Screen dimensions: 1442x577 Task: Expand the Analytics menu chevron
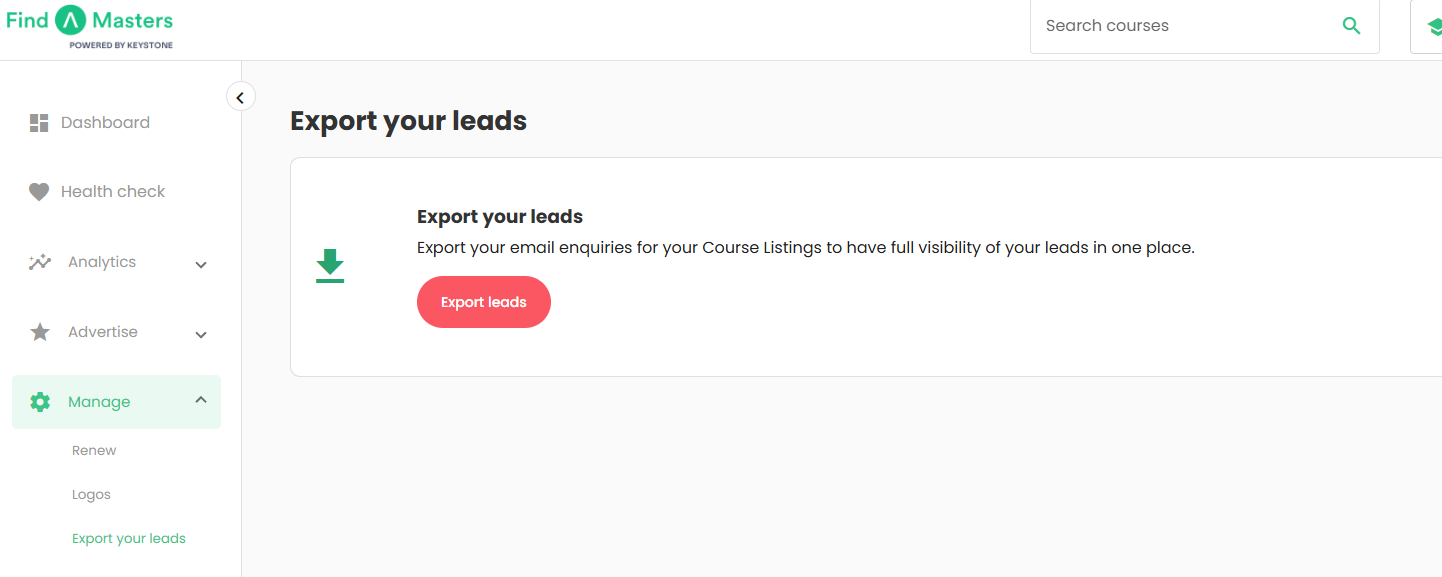click(x=201, y=265)
